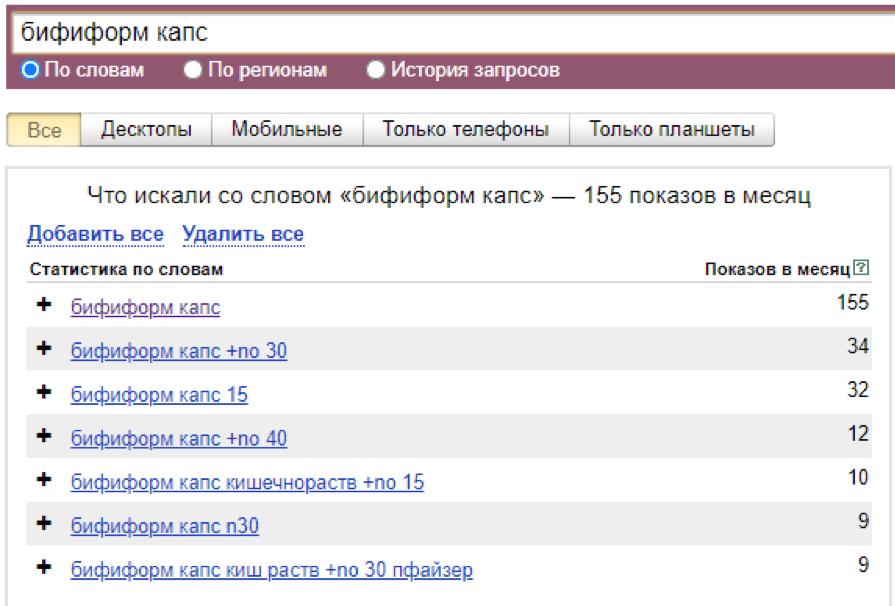Image resolution: width=895 pixels, height=606 pixels.
Task: Add 'бифиформ капс п30' via plus icon
Action: pos(44,523)
